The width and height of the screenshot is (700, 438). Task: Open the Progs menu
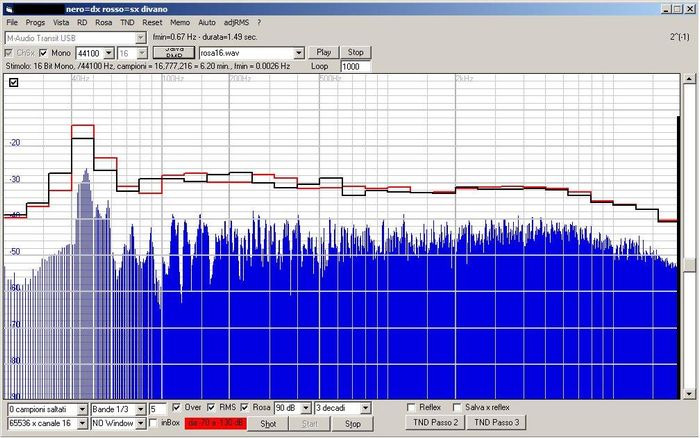pos(35,22)
